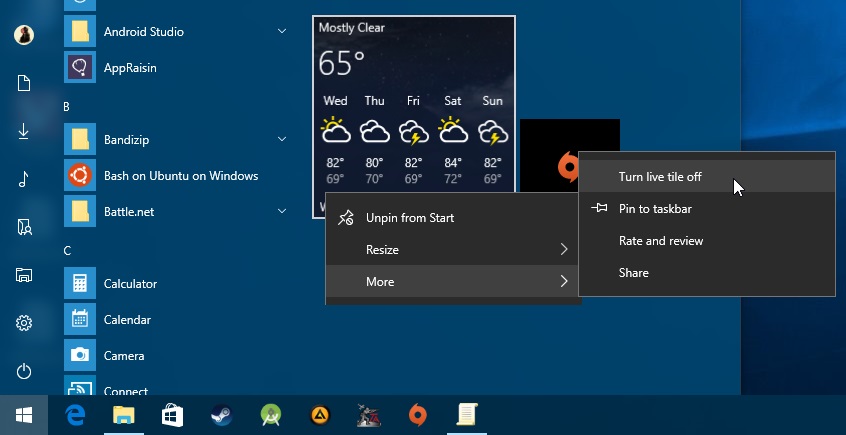Click Bandizip folder label
Screen dimensions: 846x435
[x=126, y=140]
